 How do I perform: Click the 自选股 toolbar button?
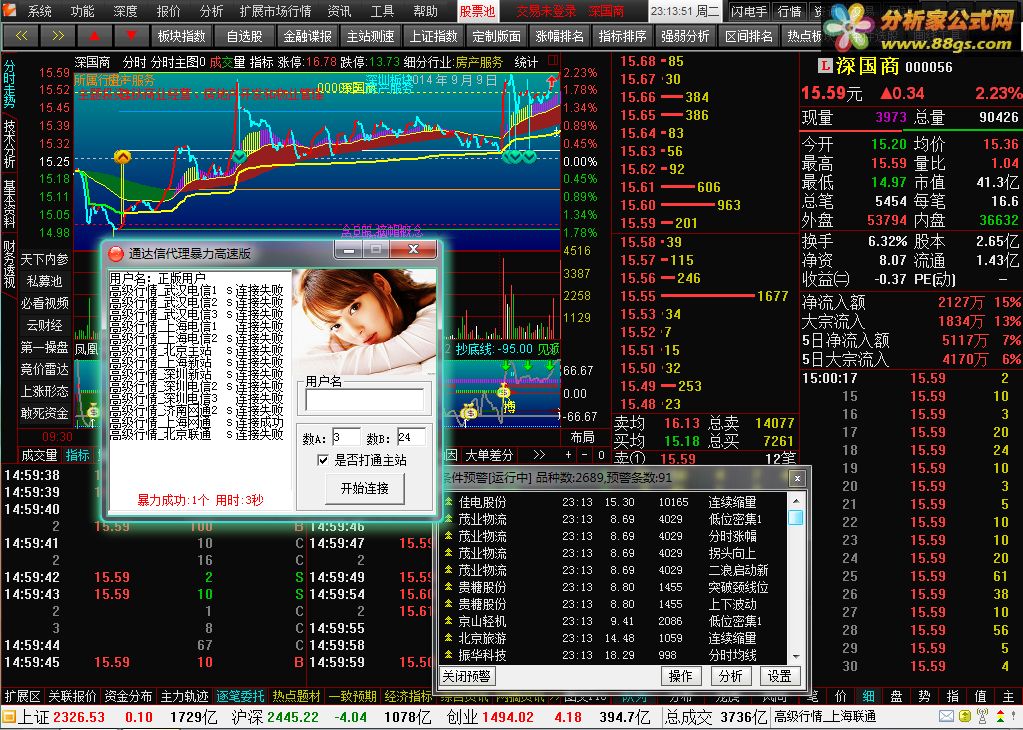click(x=244, y=36)
